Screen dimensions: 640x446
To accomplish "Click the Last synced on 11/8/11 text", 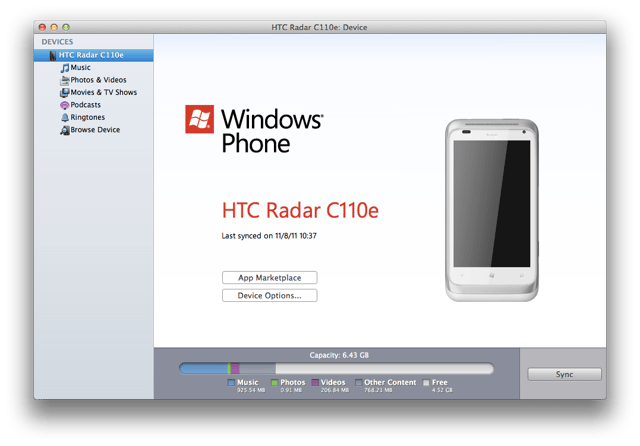I will click(269, 236).
